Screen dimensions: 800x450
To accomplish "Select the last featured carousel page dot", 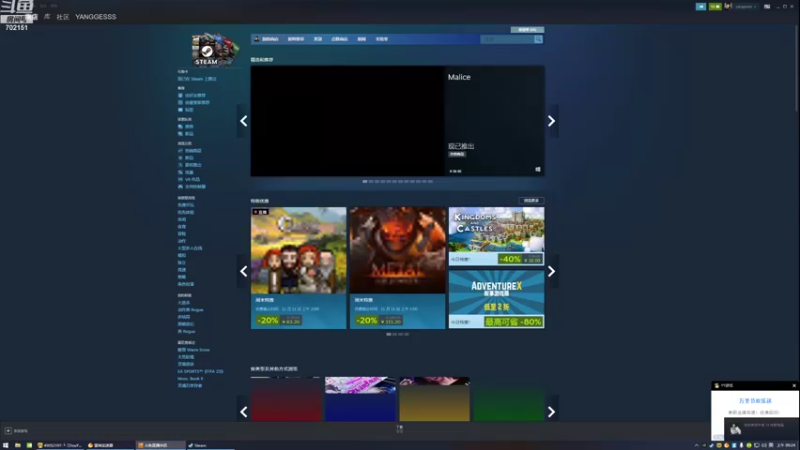I will pyautogui.click(x=430, y=182).
